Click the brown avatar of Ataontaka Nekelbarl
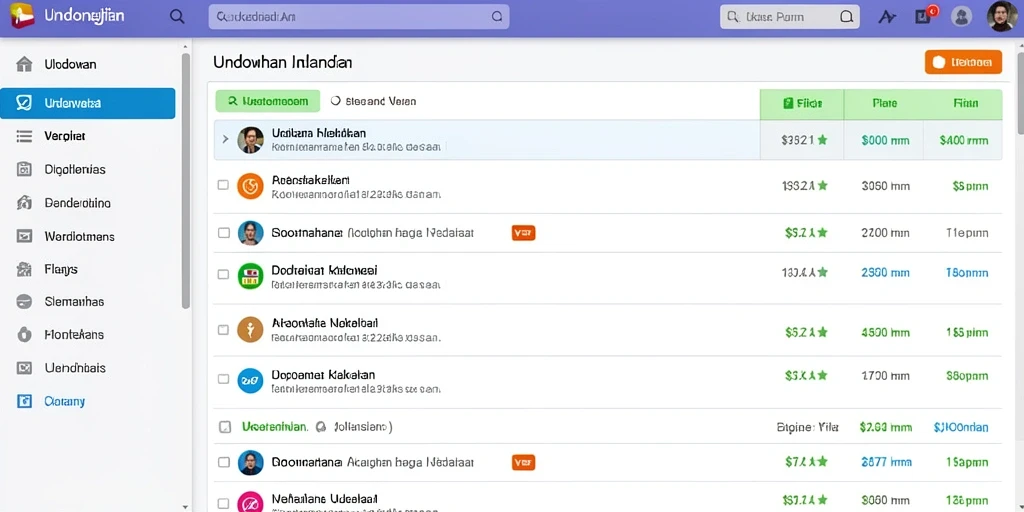Viewport: 1024px width, 512px height. [250, 330]
